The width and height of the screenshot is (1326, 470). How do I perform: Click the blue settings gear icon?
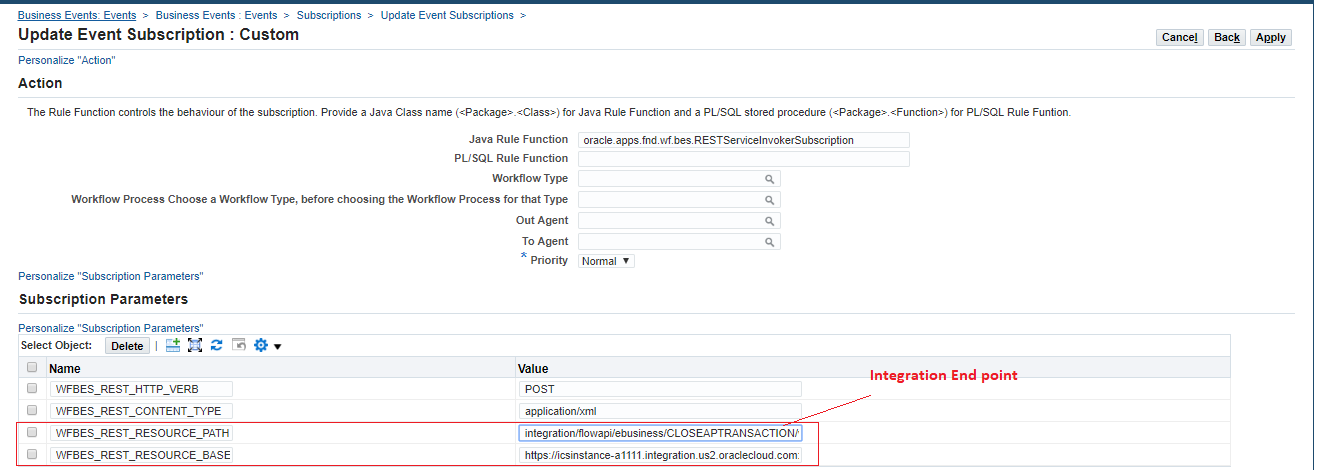261,345
